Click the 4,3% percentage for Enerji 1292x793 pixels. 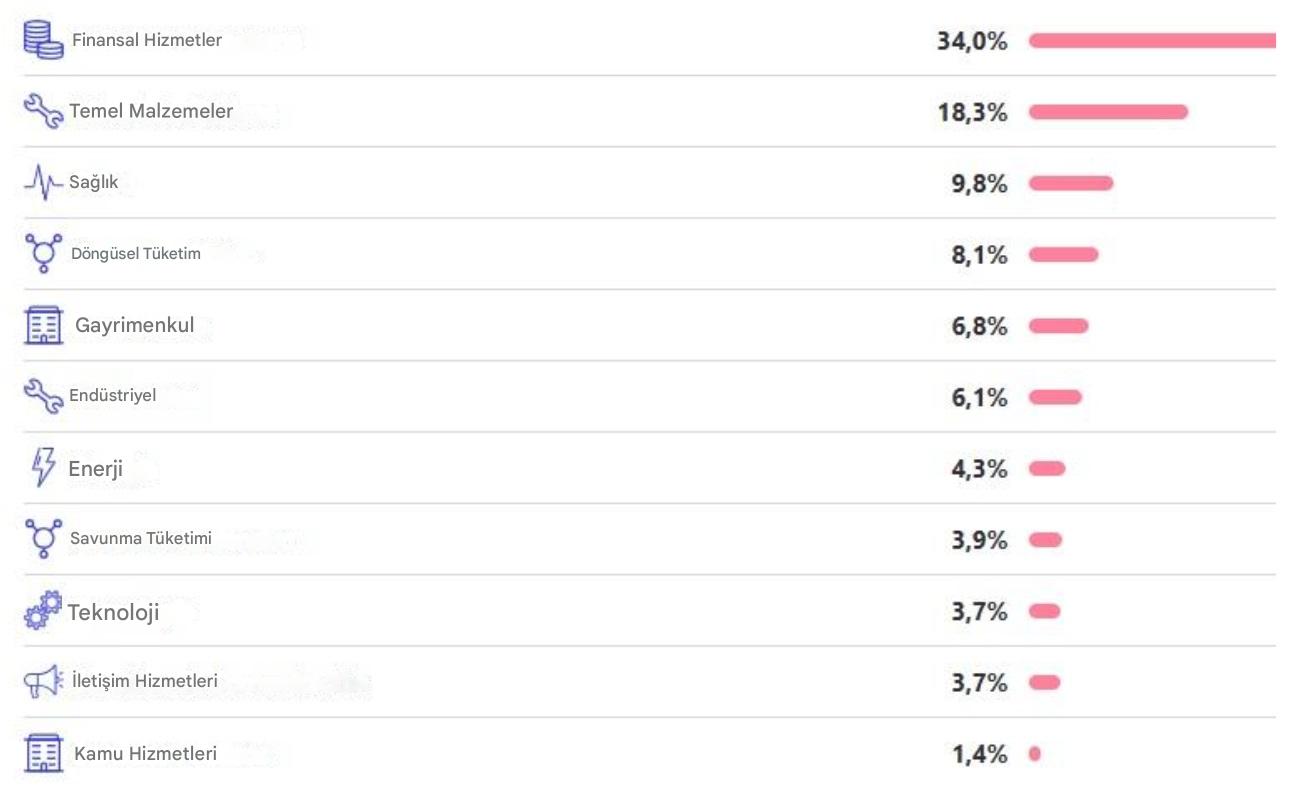click(x=979, y=469)
